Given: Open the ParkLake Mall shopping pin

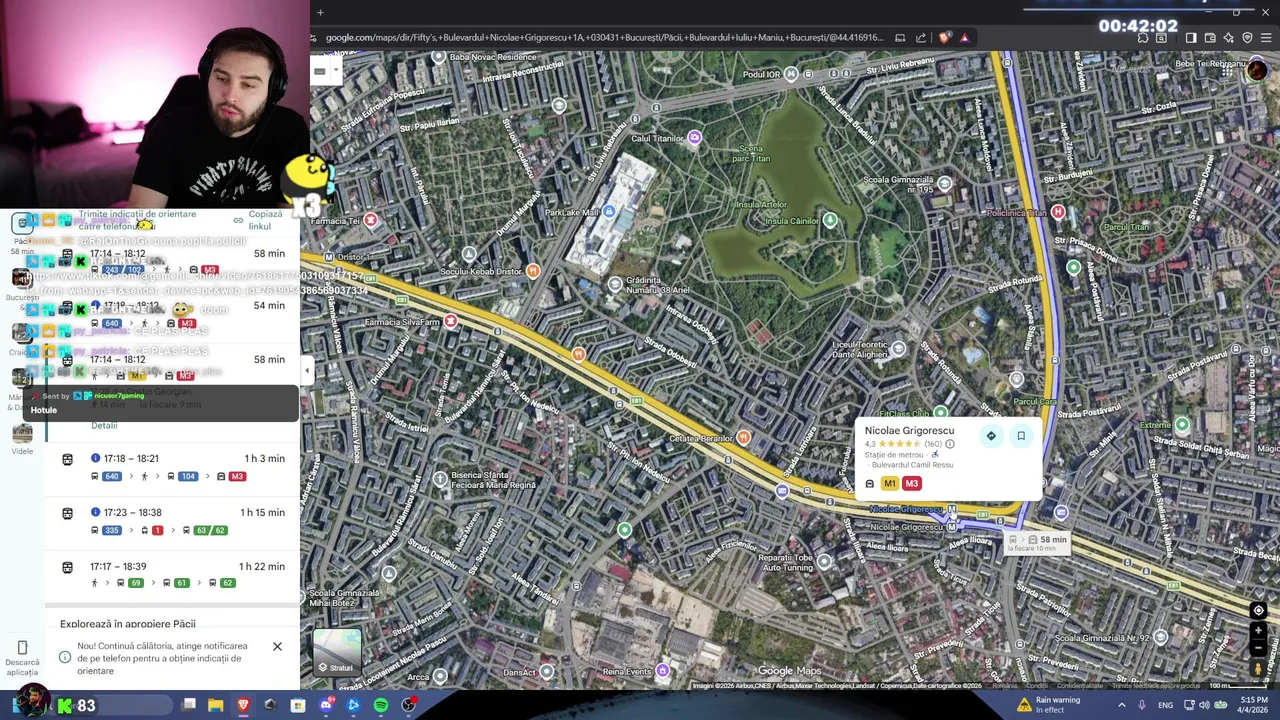Looking at the screenshot, I should point(608,211).
